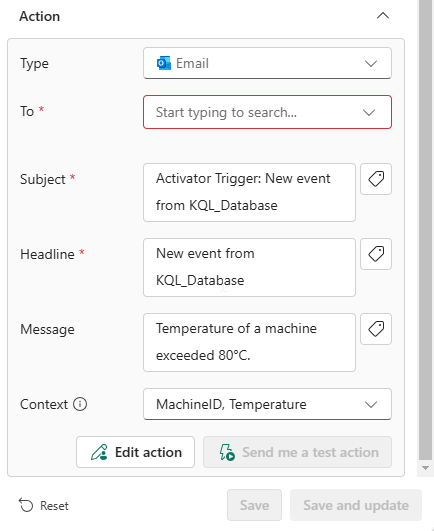434x531 pixels.
Task: Click the Save and update button
Action: (356, 505)
